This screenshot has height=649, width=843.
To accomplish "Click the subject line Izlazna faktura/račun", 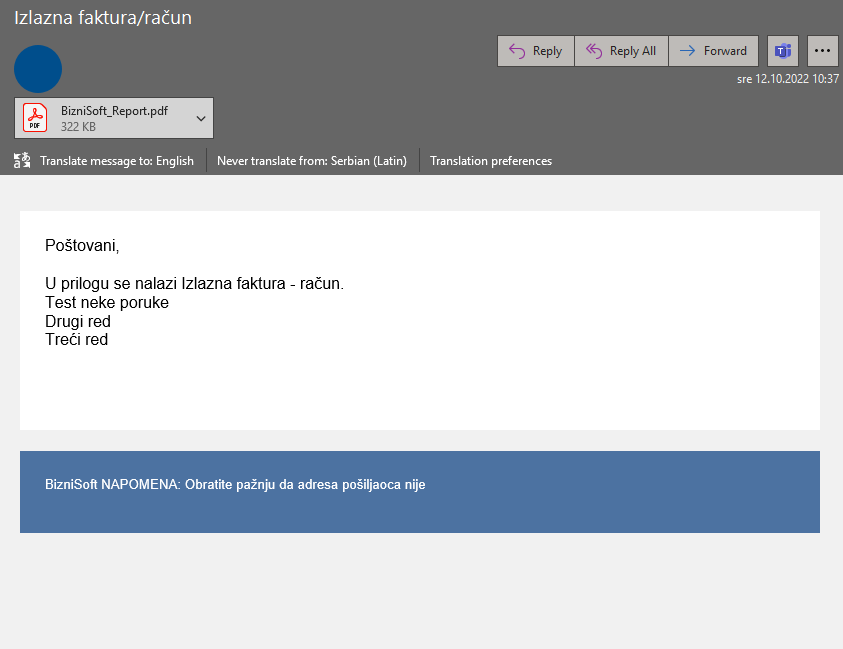I will pos(103,18).
